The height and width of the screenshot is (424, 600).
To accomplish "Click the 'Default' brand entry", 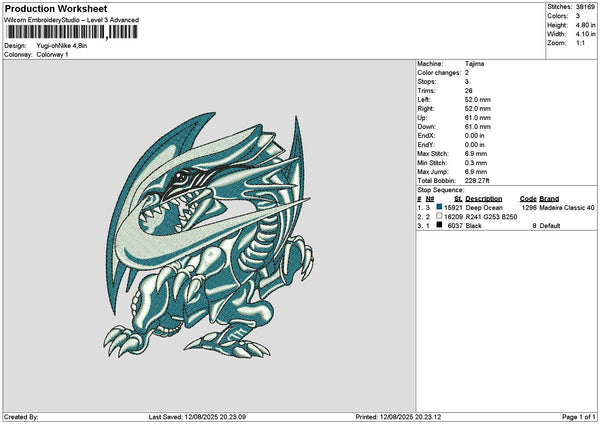I will click(x=550, y=226).
